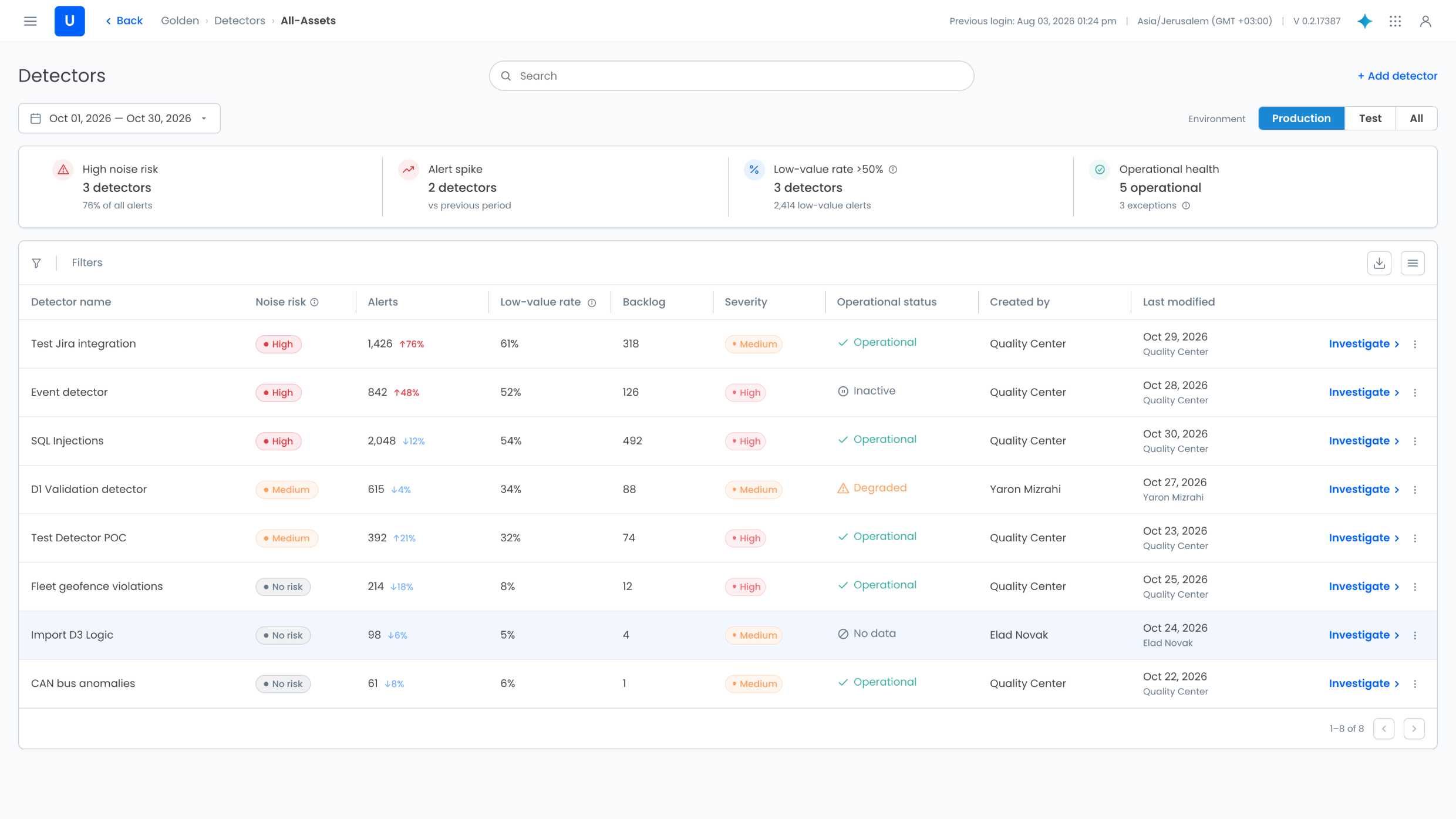Click the filter funnel icon

click(x=36, y=263)
